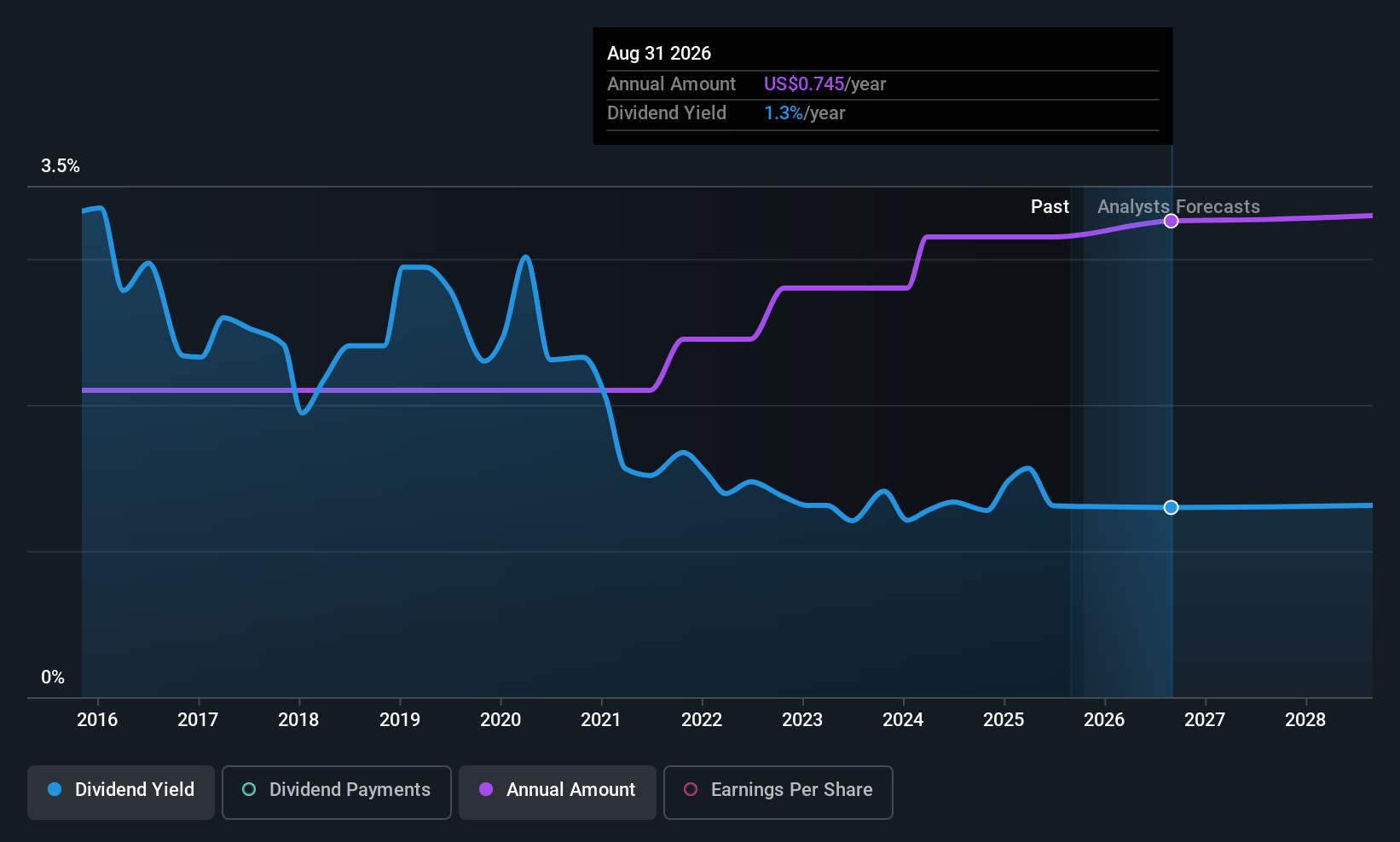Toggle the Dividend Yield legend series
Viewport: 1400px width, 842px height.
point(121,790)
